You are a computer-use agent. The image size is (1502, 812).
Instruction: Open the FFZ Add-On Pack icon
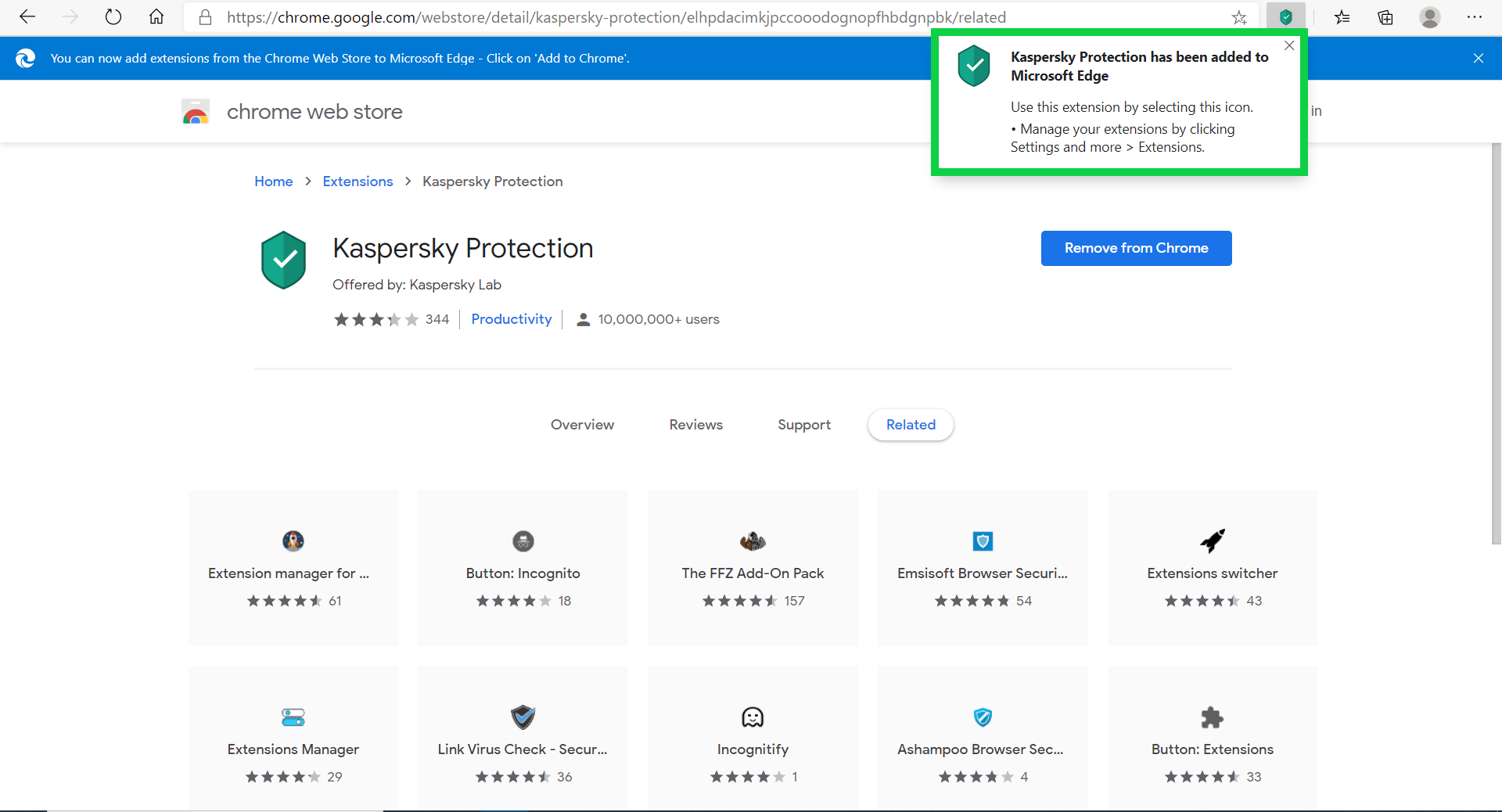pyautogui.click(x=753, y=541)
